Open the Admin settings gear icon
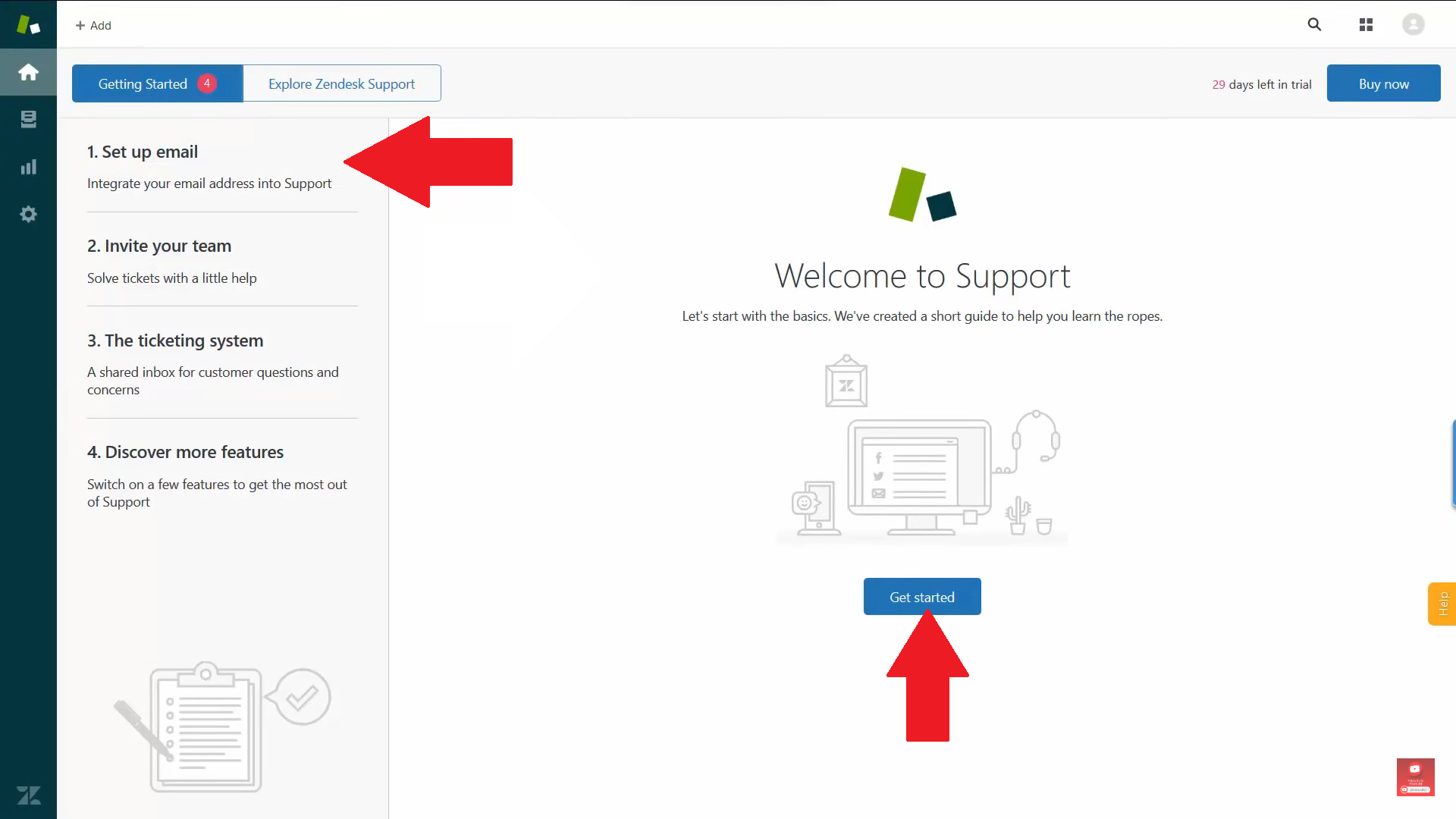This screenshot has height=819, width=1456. click(x=28, y=214)
